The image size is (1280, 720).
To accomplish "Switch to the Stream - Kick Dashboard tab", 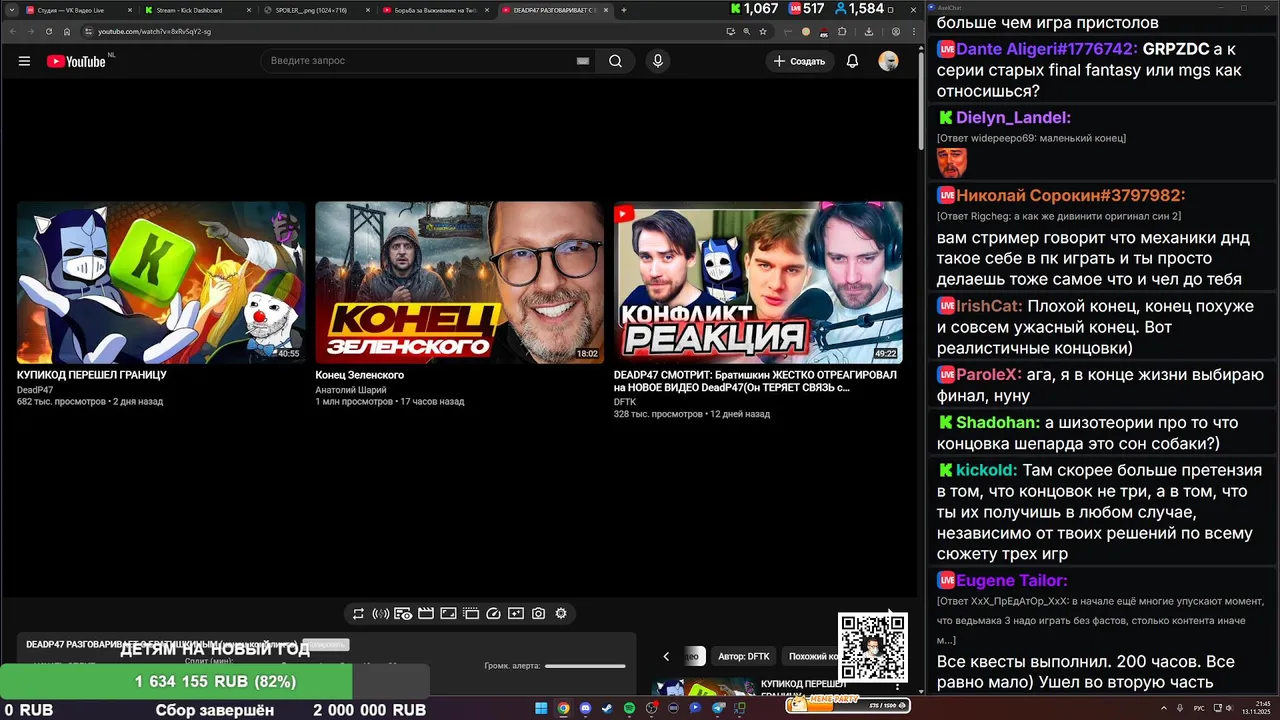I will pos(197,10).
